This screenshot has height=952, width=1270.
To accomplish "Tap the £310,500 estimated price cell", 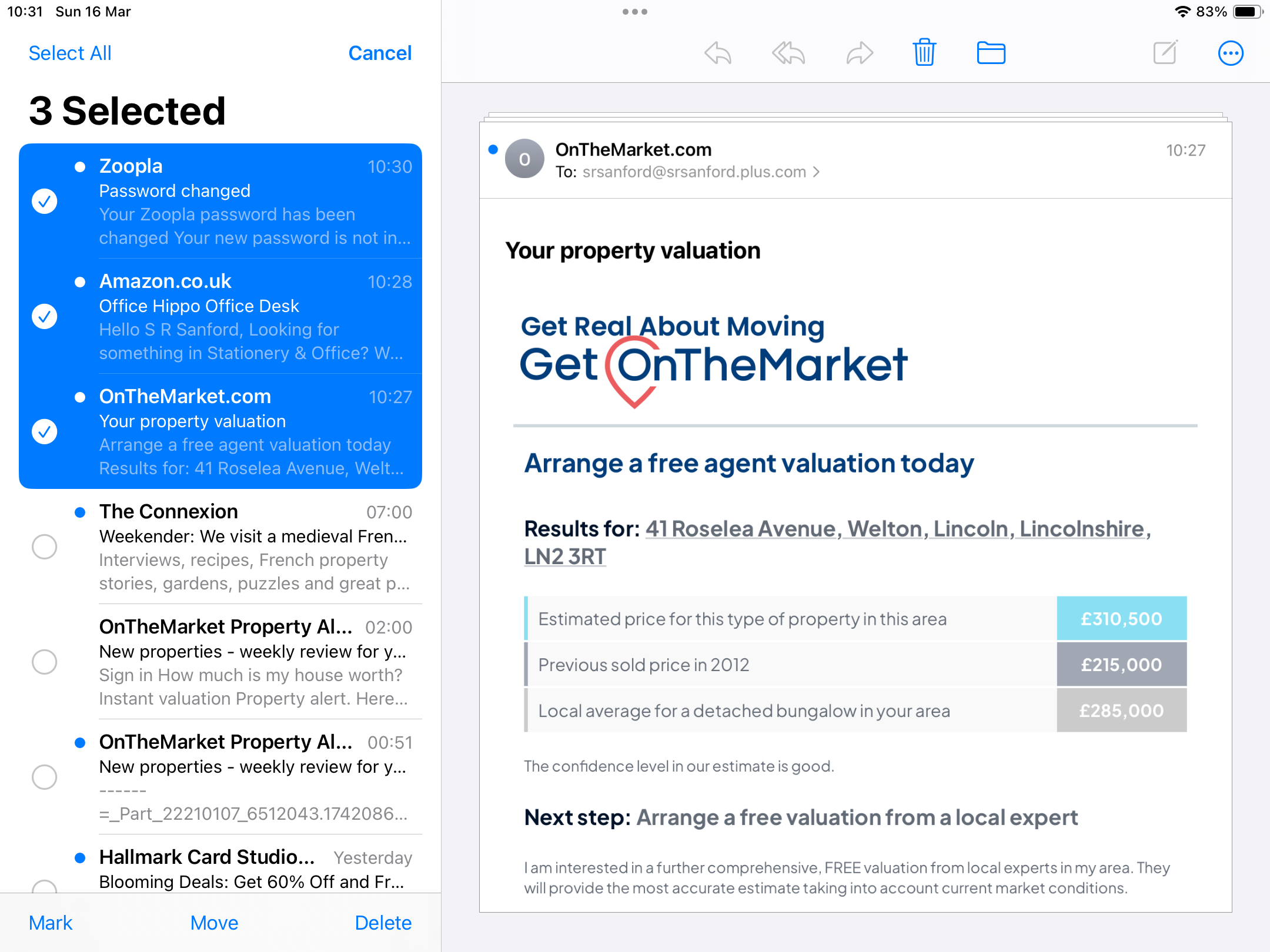I will click(1121, 618).
